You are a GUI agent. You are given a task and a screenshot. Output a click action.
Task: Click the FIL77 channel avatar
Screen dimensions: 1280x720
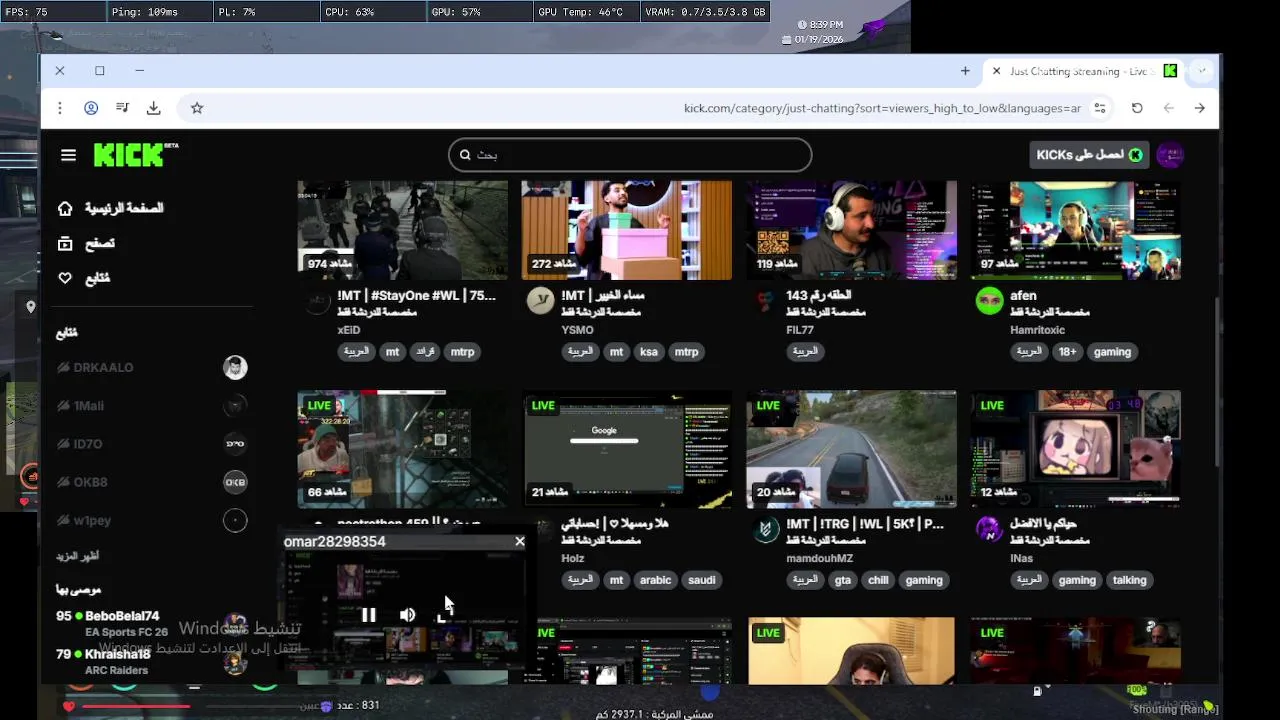(765, 301)
